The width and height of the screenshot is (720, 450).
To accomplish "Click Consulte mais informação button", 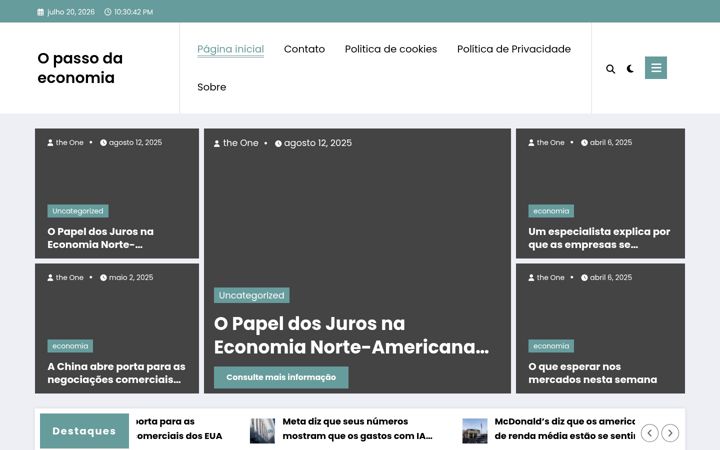I will (281, 377).
